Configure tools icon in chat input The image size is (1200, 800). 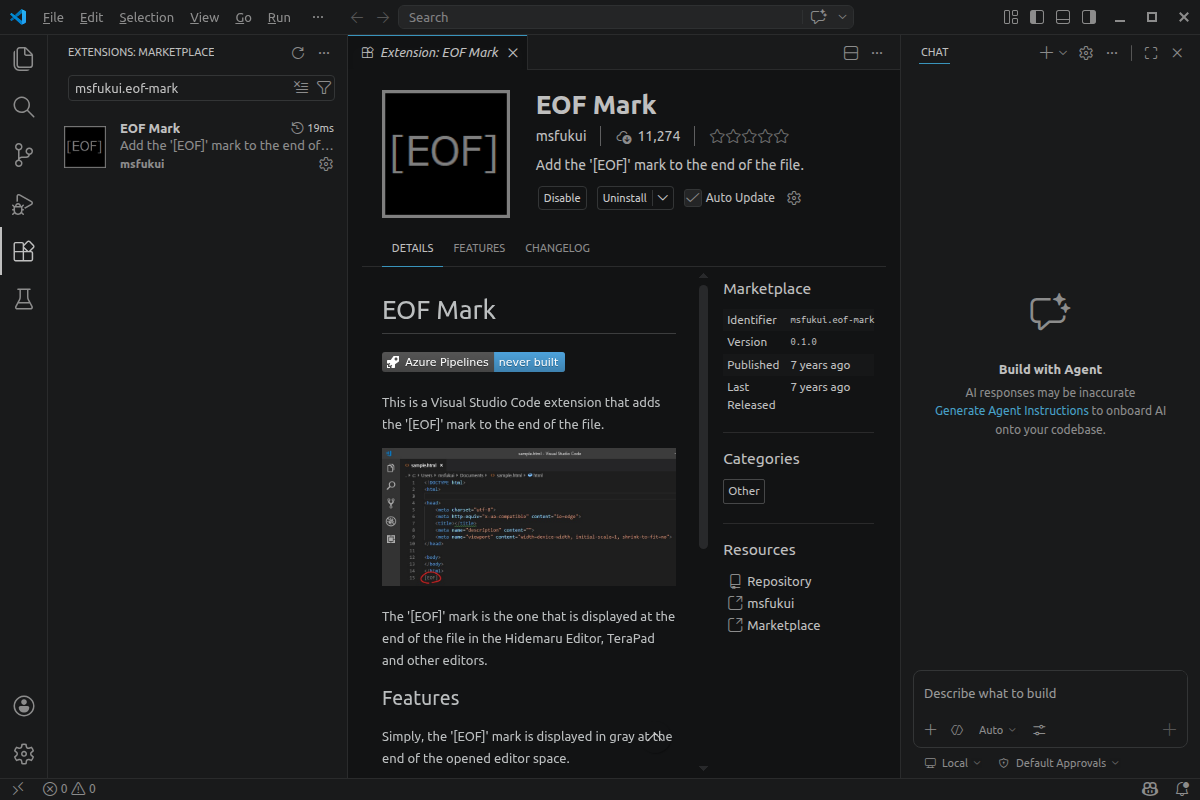coord(1040,730)
